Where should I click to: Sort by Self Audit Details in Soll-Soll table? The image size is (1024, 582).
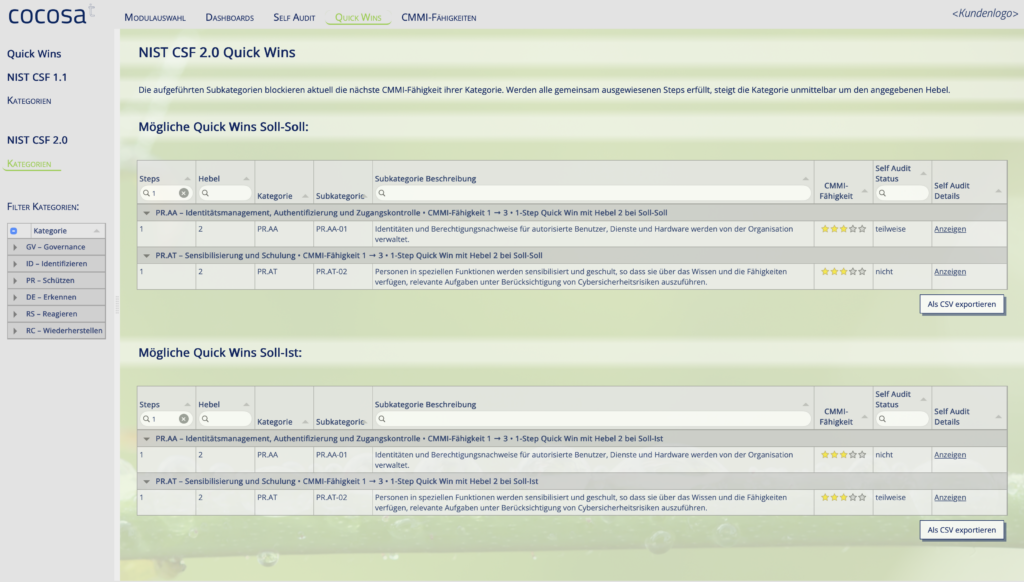pyautogui.click(x=998, y=191)
